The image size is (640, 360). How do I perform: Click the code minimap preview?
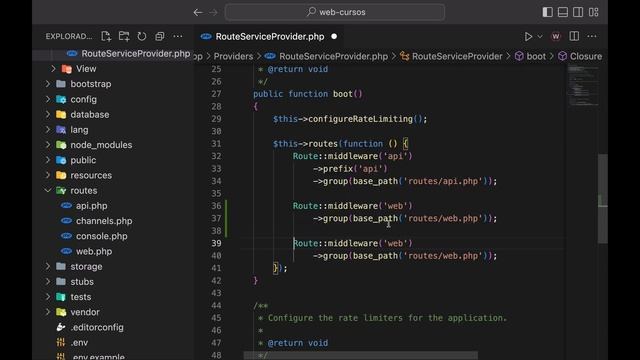click(583, 86)
